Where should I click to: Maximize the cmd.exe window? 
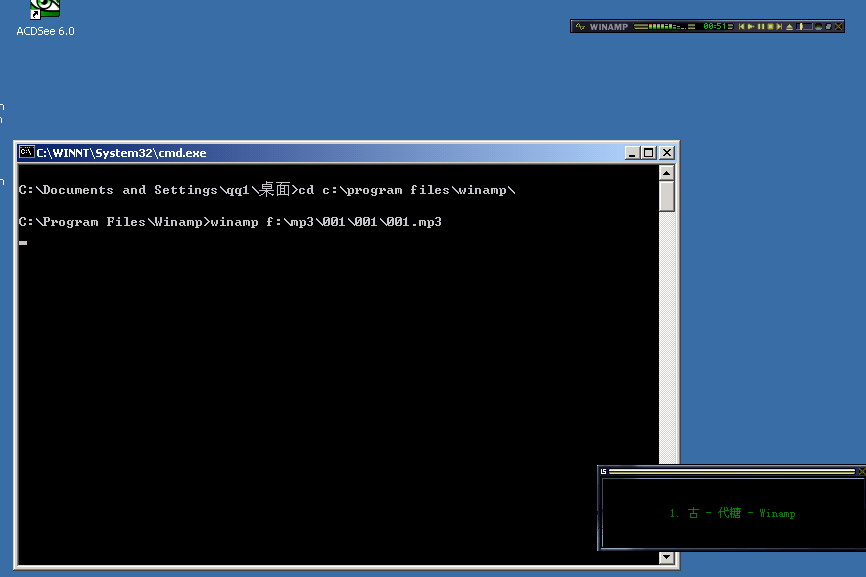(x=648, y=153)
